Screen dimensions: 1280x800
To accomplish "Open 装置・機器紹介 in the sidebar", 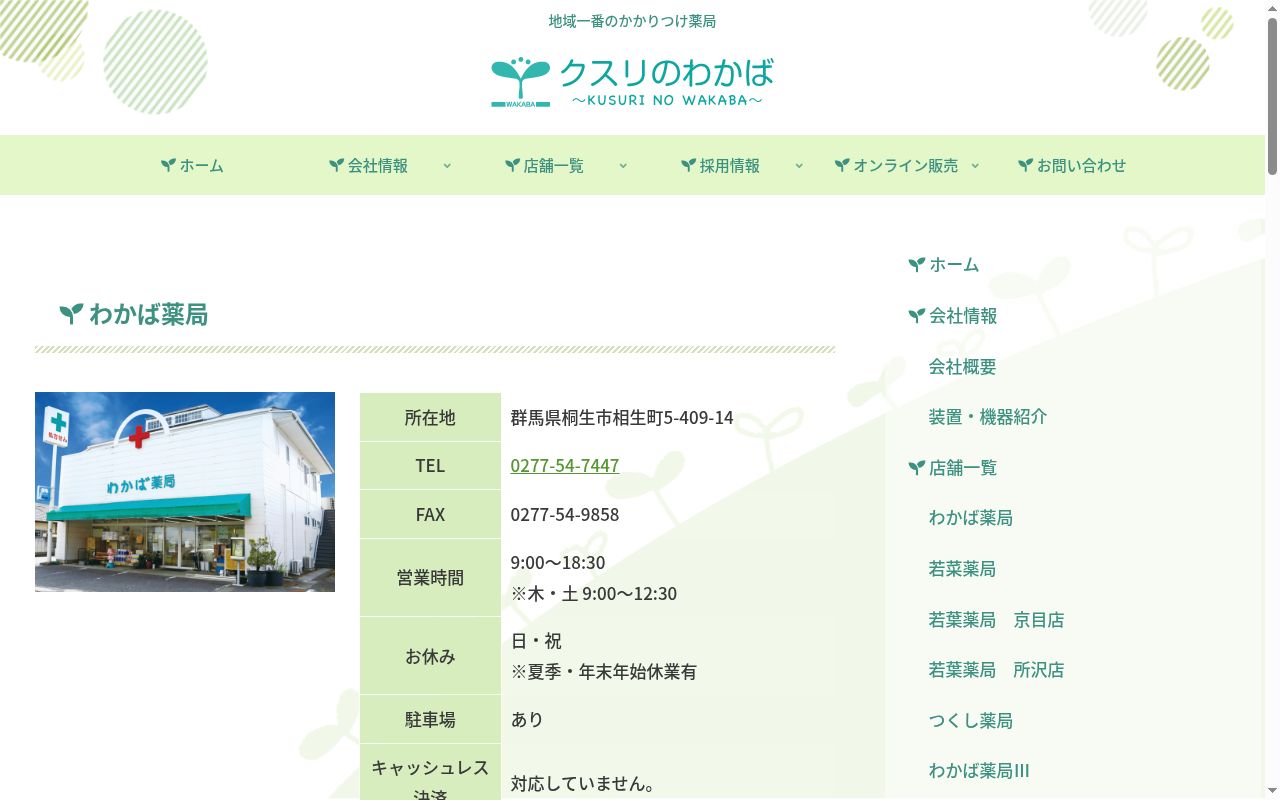I will pos(988,416).
